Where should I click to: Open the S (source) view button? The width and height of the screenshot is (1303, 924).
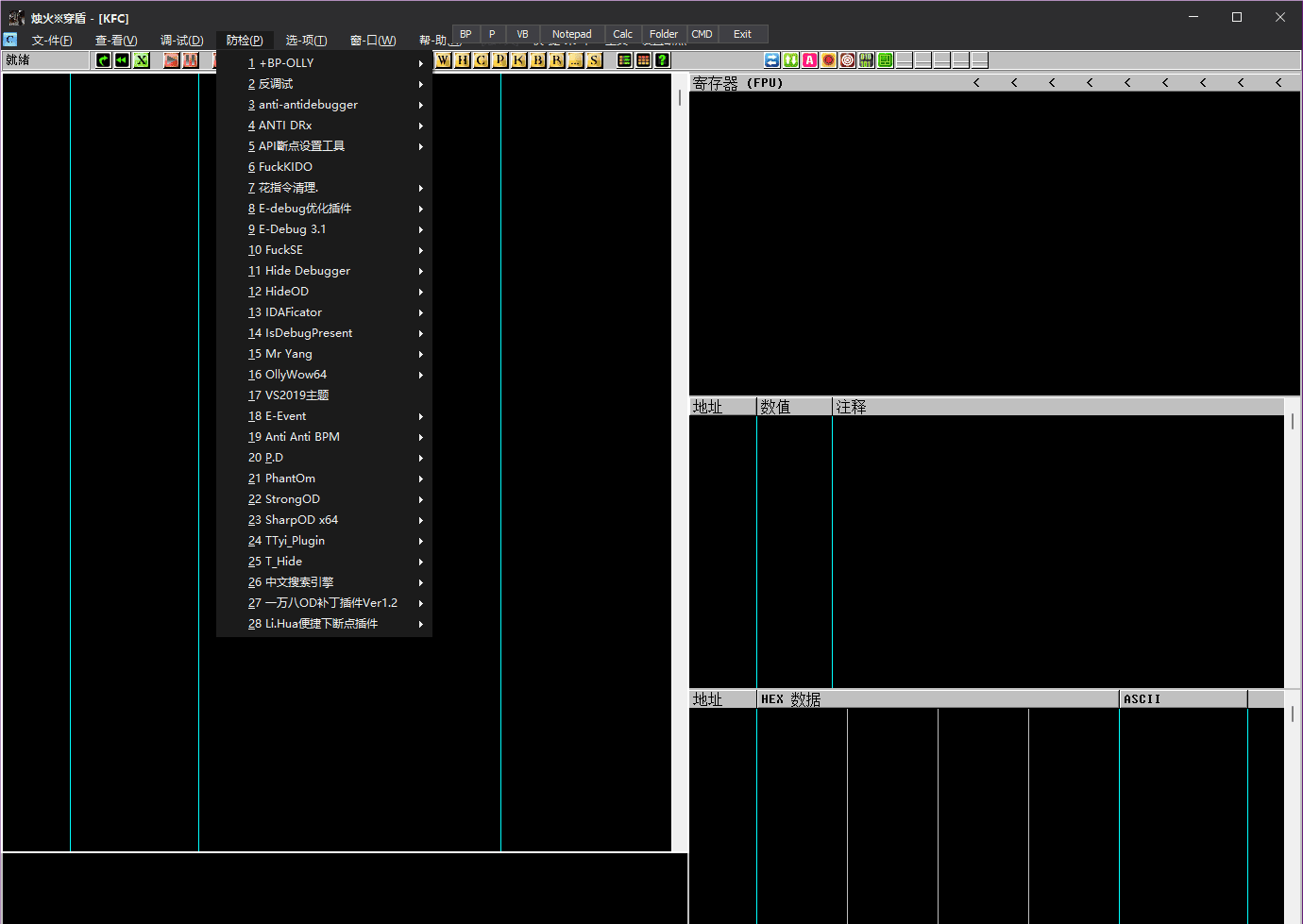594,60
